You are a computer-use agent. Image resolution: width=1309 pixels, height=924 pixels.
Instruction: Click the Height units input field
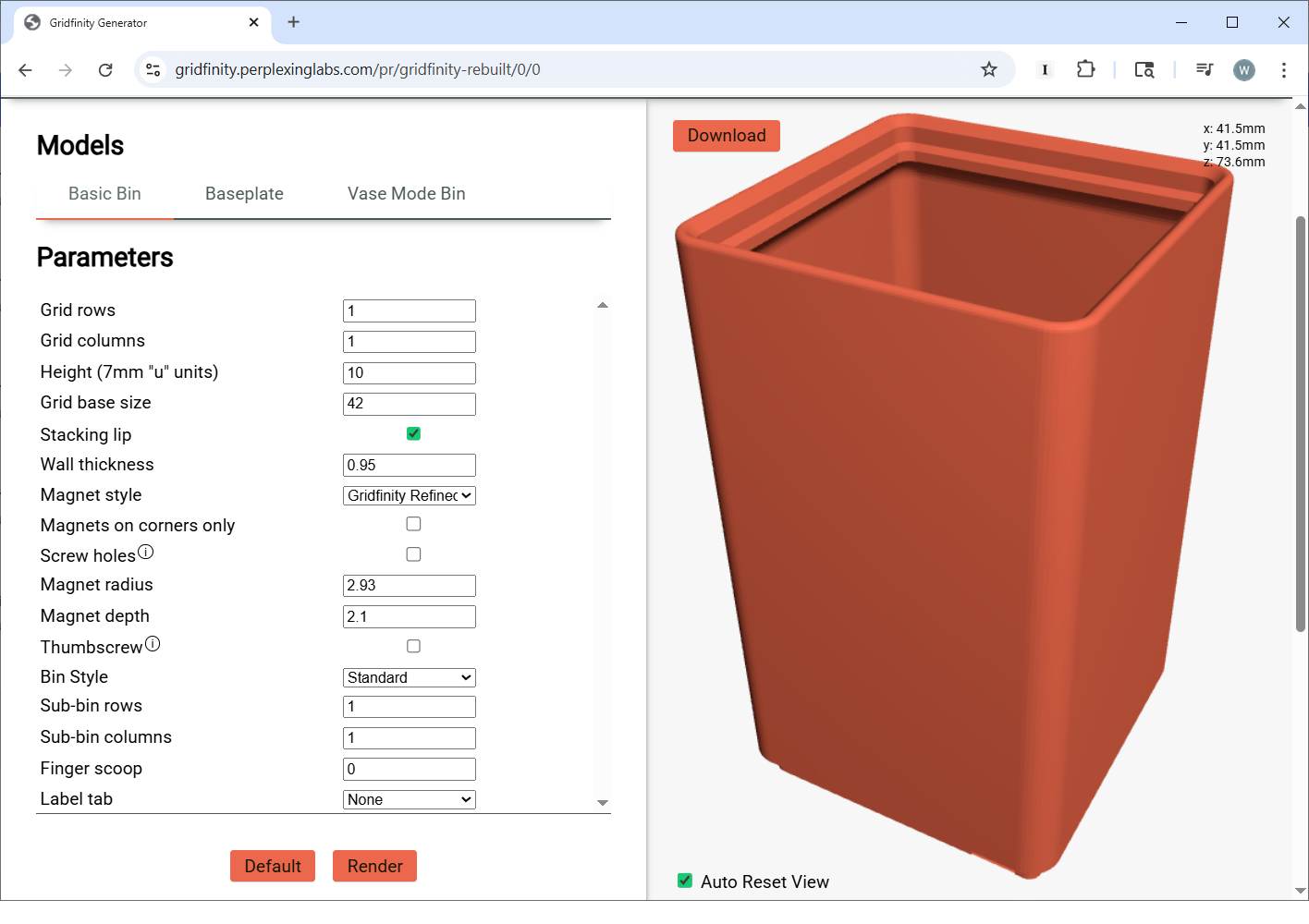[410, 373]
